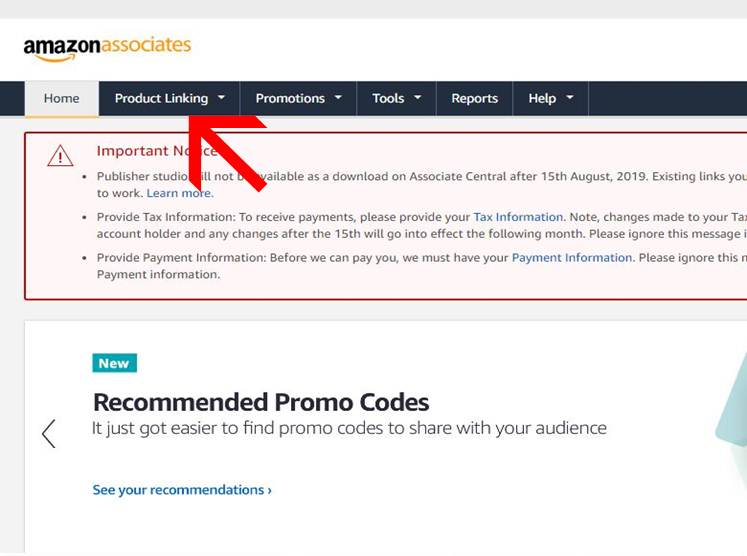Click the Product Linking menu label

coord(161,98)
